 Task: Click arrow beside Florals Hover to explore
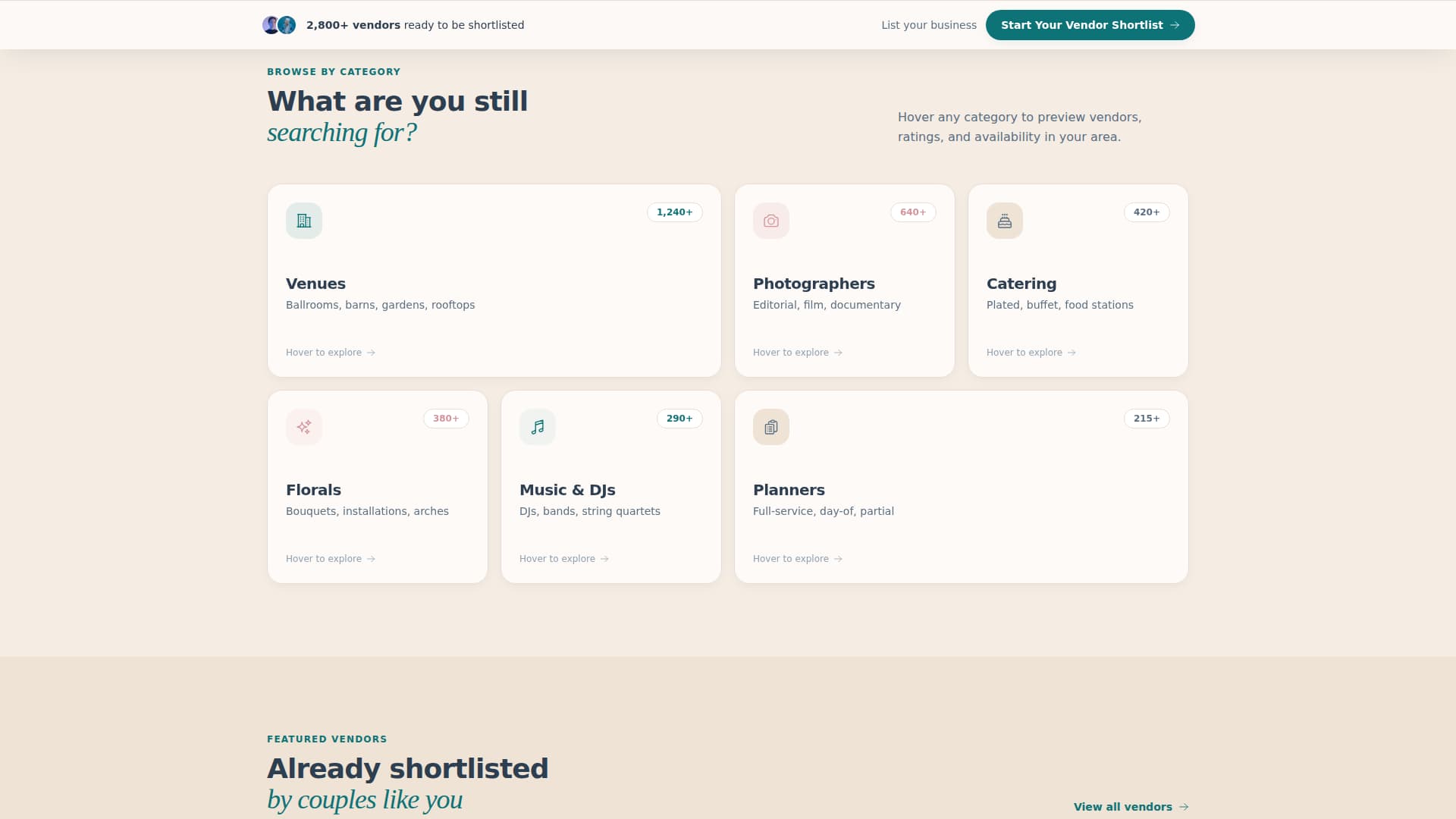coord(371,559)
